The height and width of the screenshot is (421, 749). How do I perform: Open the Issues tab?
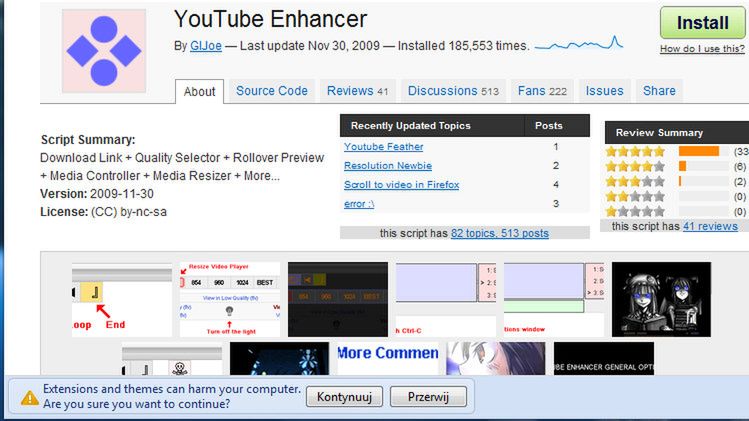[x=604, y=91]
